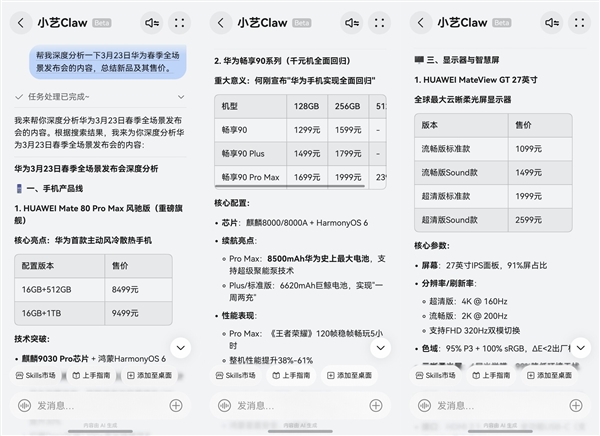Select 上手指南 chip in the middle screen
Viewport: 600px width, 436px height.
[299, 375]
